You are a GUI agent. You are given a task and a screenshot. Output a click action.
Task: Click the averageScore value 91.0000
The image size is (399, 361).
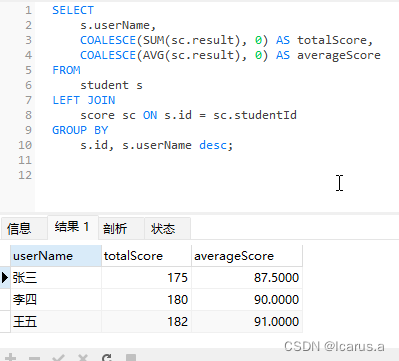coord(247,322)
